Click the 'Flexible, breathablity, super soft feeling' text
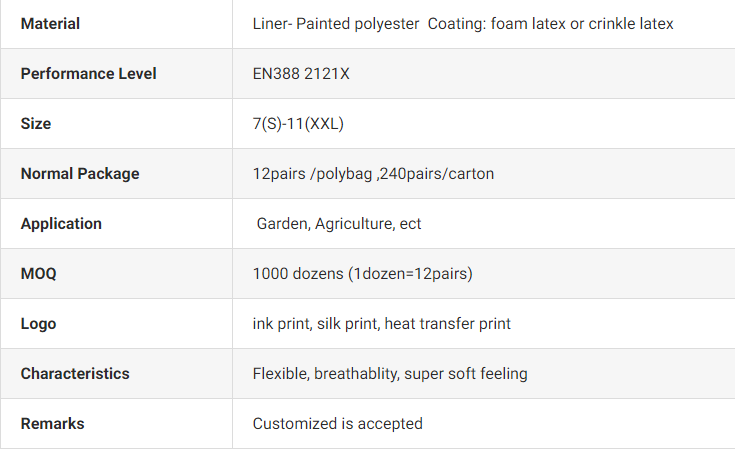Image resolution: width=735 pixels, height=449 pixels. [x=390, y=374]
